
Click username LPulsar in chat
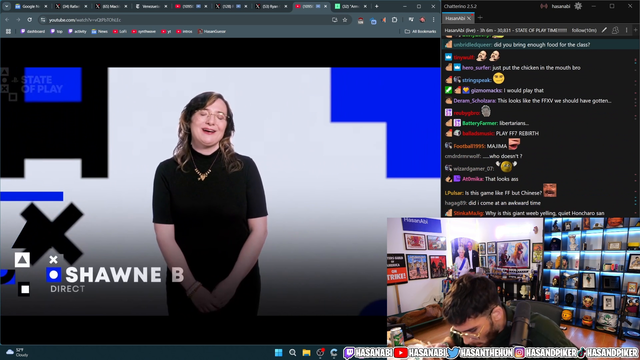[454, 193]
